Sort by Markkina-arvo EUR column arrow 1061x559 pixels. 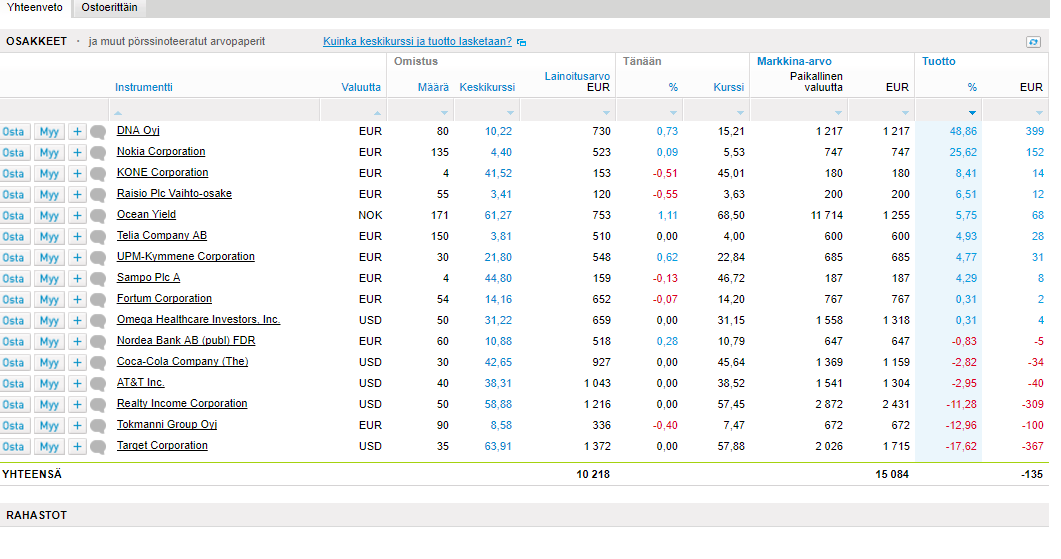coord(905,113)
